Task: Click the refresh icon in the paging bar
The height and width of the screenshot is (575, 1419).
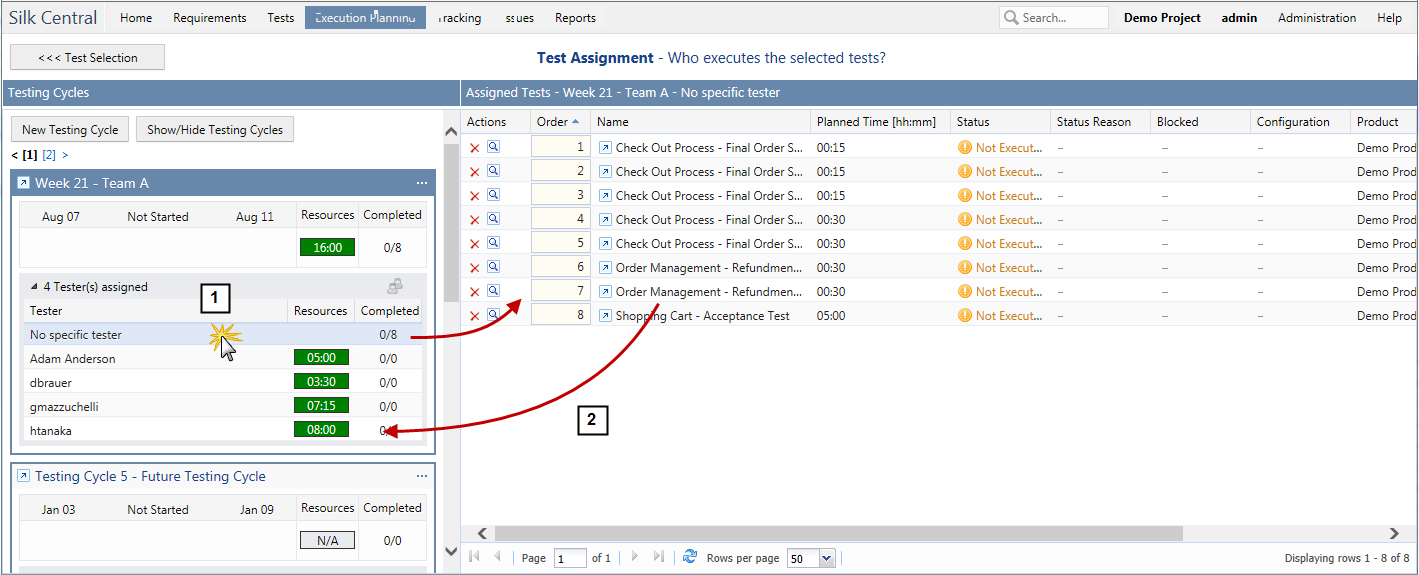Action: pyautogui.click(x=689, y=557)
